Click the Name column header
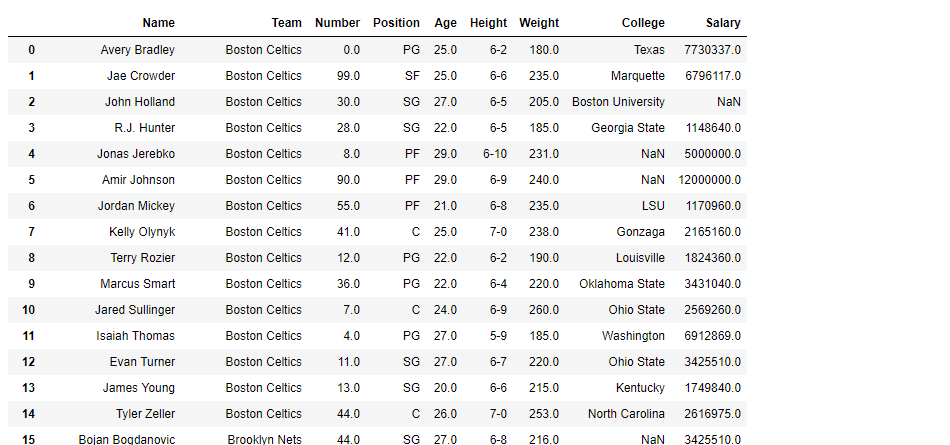Viewport: 950px width, 445px height. (x=158, y=23)
